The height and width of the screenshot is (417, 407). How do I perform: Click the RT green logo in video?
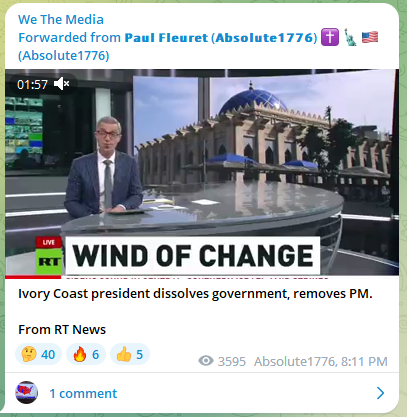pos(49,262)
